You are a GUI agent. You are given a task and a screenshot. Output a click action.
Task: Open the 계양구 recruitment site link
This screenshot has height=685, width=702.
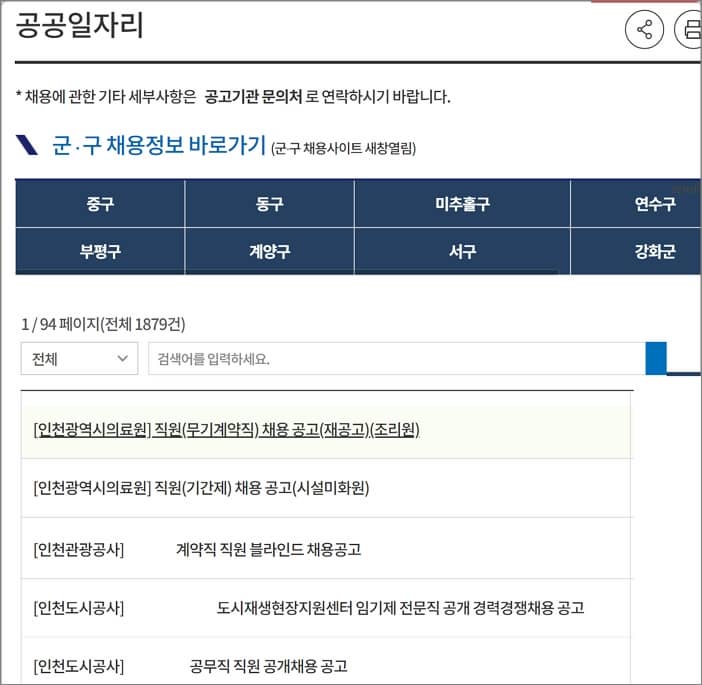270,251
